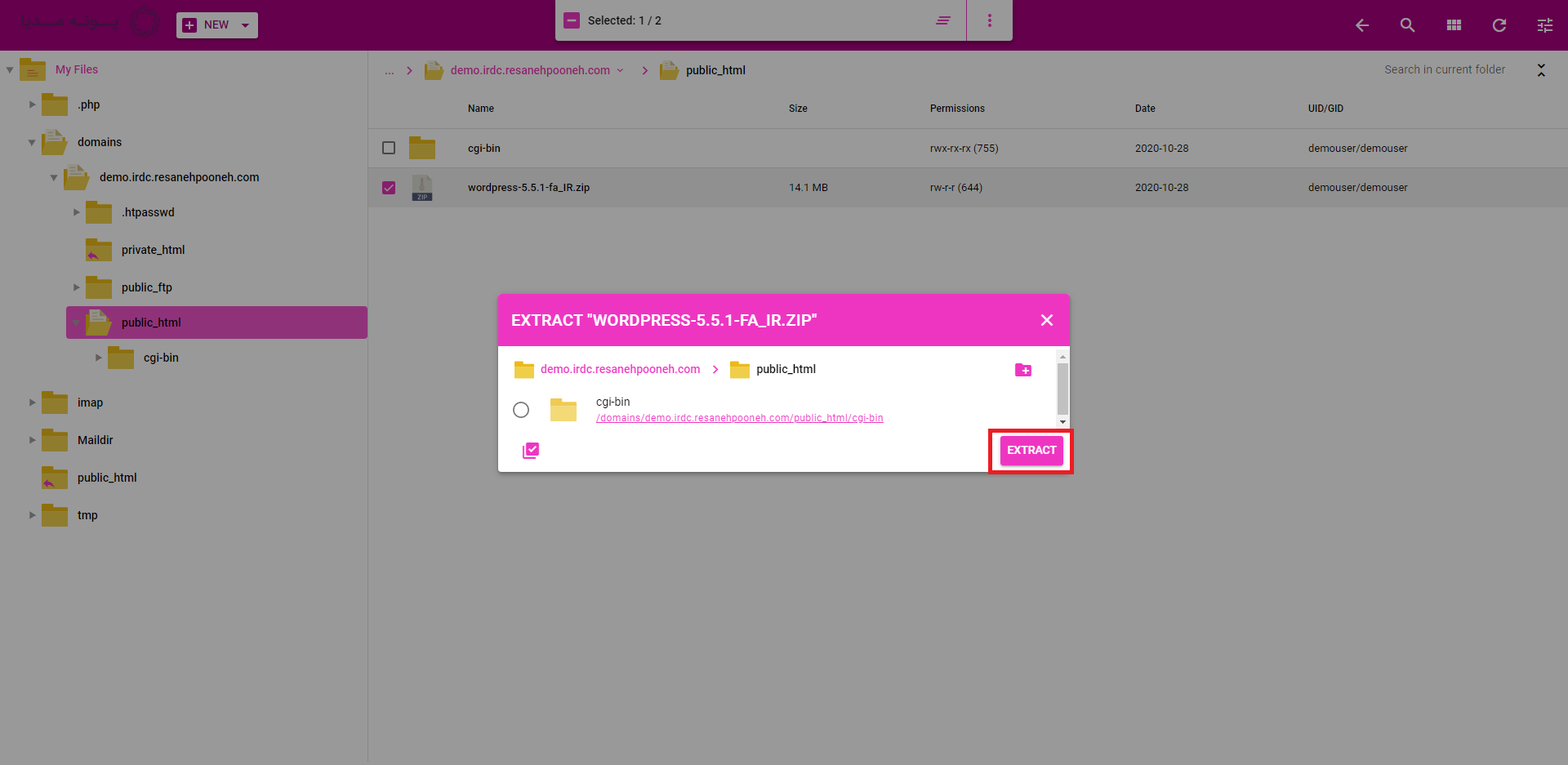Viewport: 1568px width, 765px height.
Task: Click the breadcrumb ellipsis
Action: point(390,71)
